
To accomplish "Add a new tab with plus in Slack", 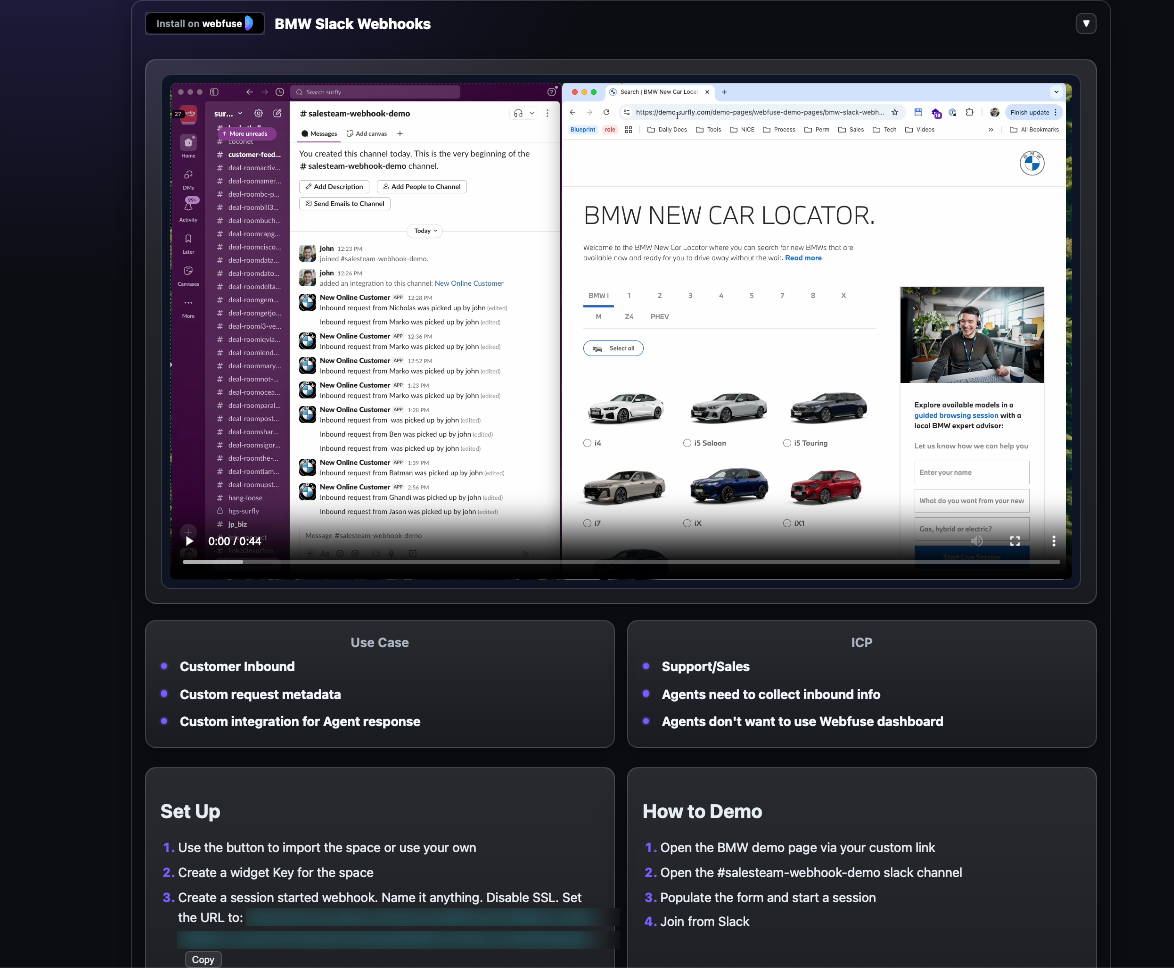I will [x=400, y=133].
